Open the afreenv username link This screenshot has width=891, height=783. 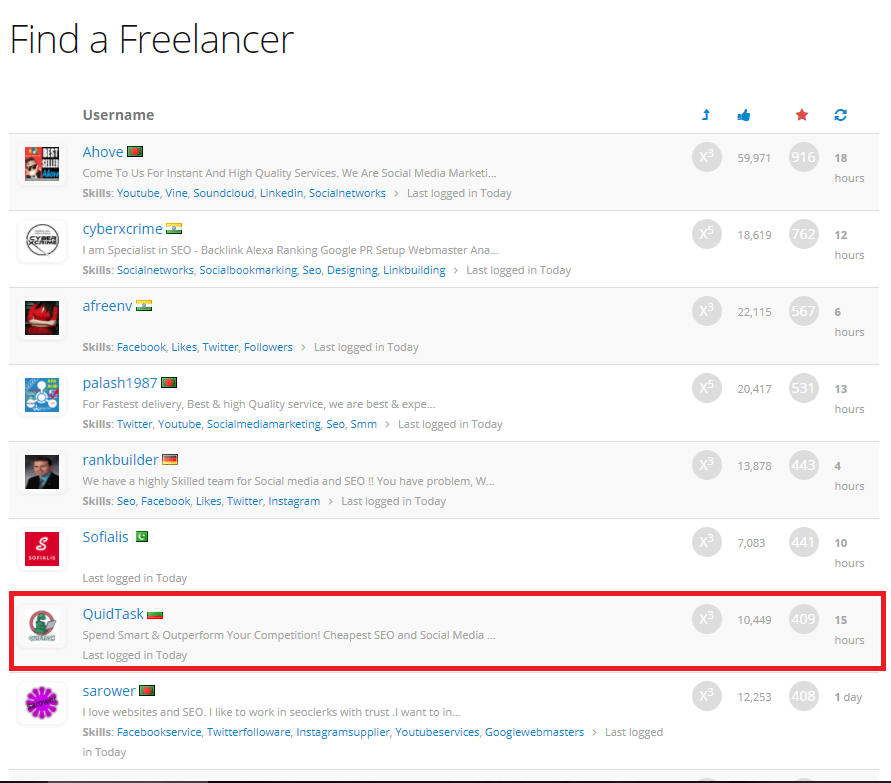[x=107, y=305]
